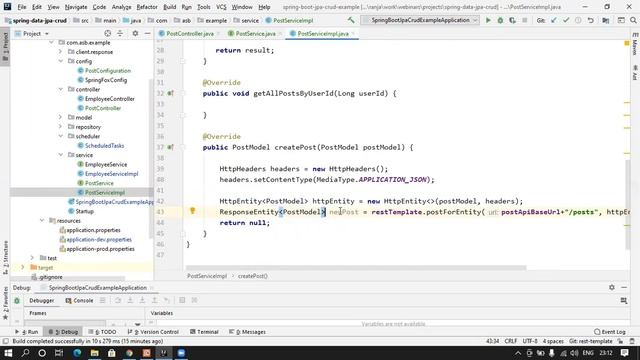Expand the target folder

point(23,267)
